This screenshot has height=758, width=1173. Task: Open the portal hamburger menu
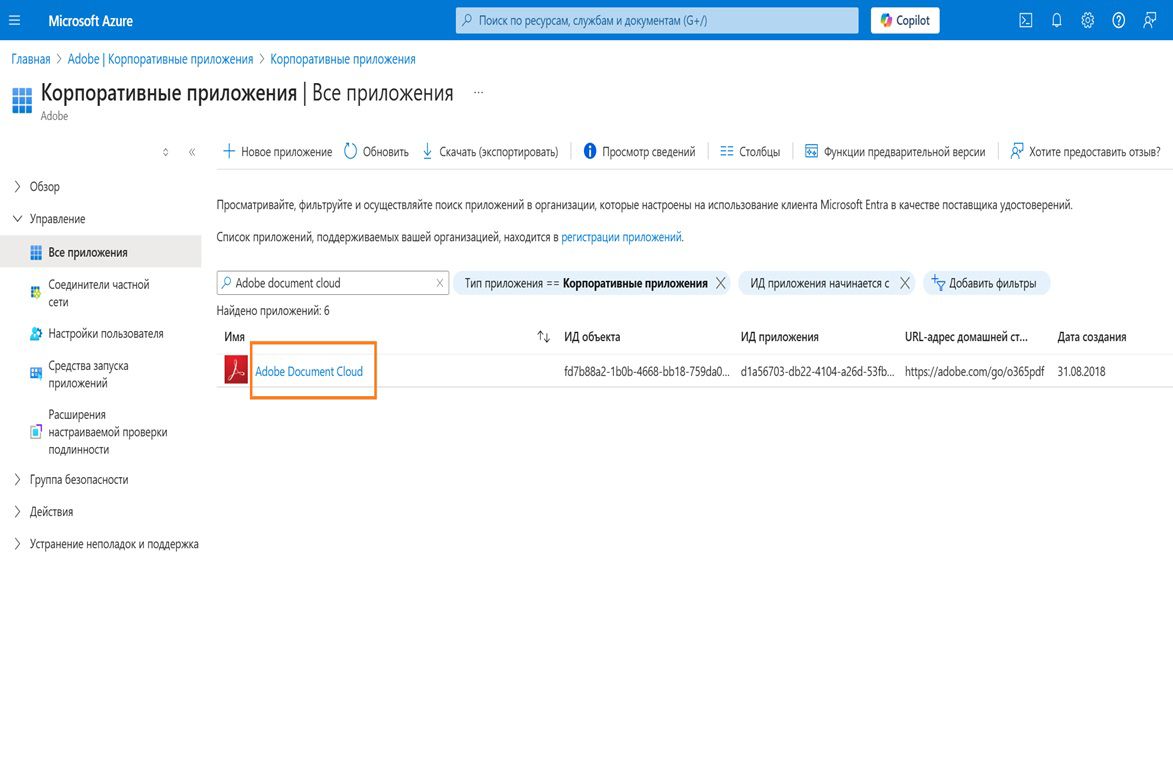tap(15, 19)
